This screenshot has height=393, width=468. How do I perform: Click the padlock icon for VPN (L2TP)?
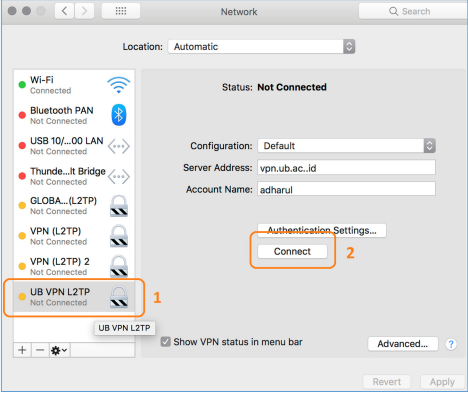pyautogui.click(x=119, y=236)
